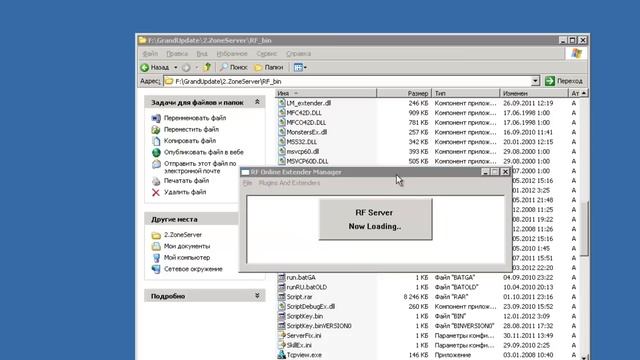Toggle the Папки folders pane button
The width and height of the screenshot is (640, 360).
[269, 67]
